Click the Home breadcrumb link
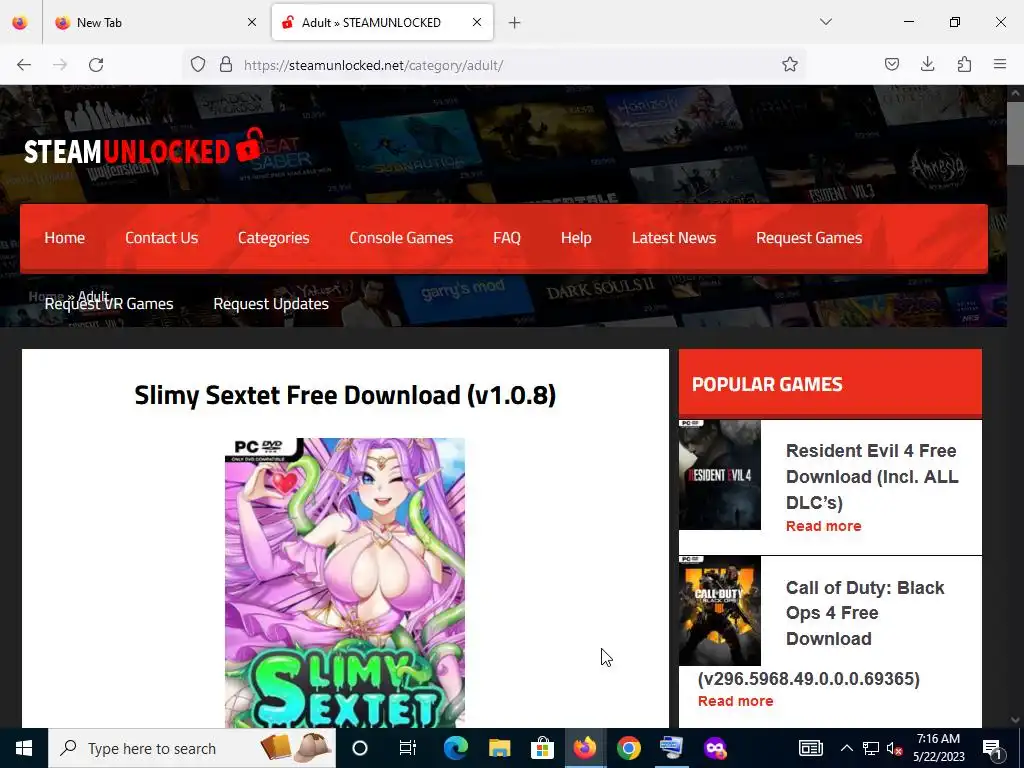Viewport: 1024px width, 768px height. (46, 296)
